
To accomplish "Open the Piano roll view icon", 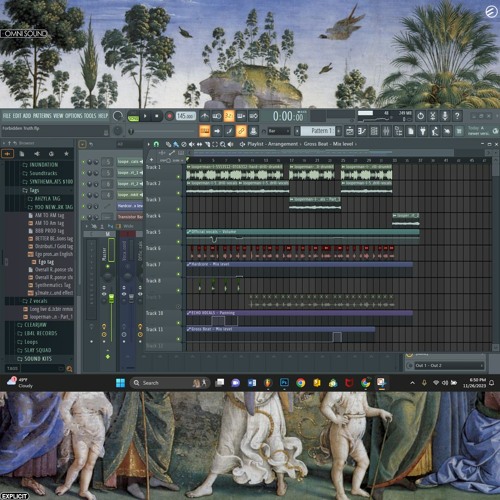I will click(x=362, y=131).
